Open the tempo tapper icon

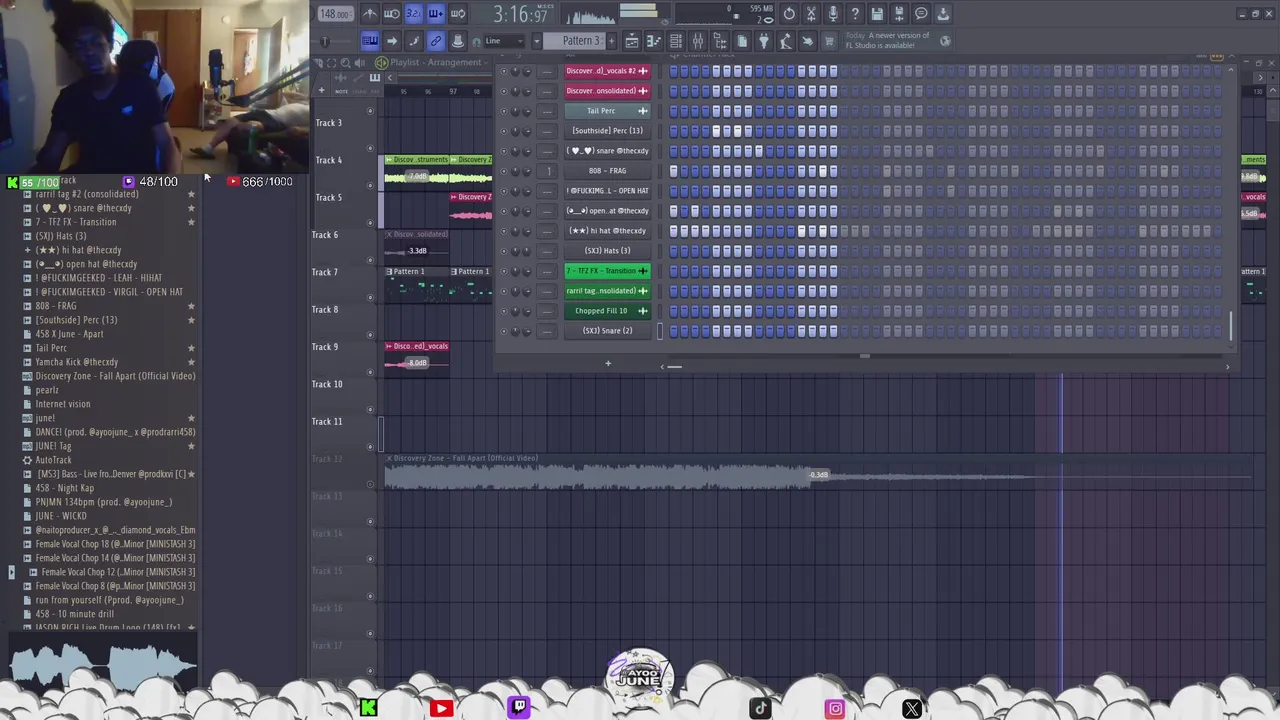pyautogui.click(x=786, y=41)
